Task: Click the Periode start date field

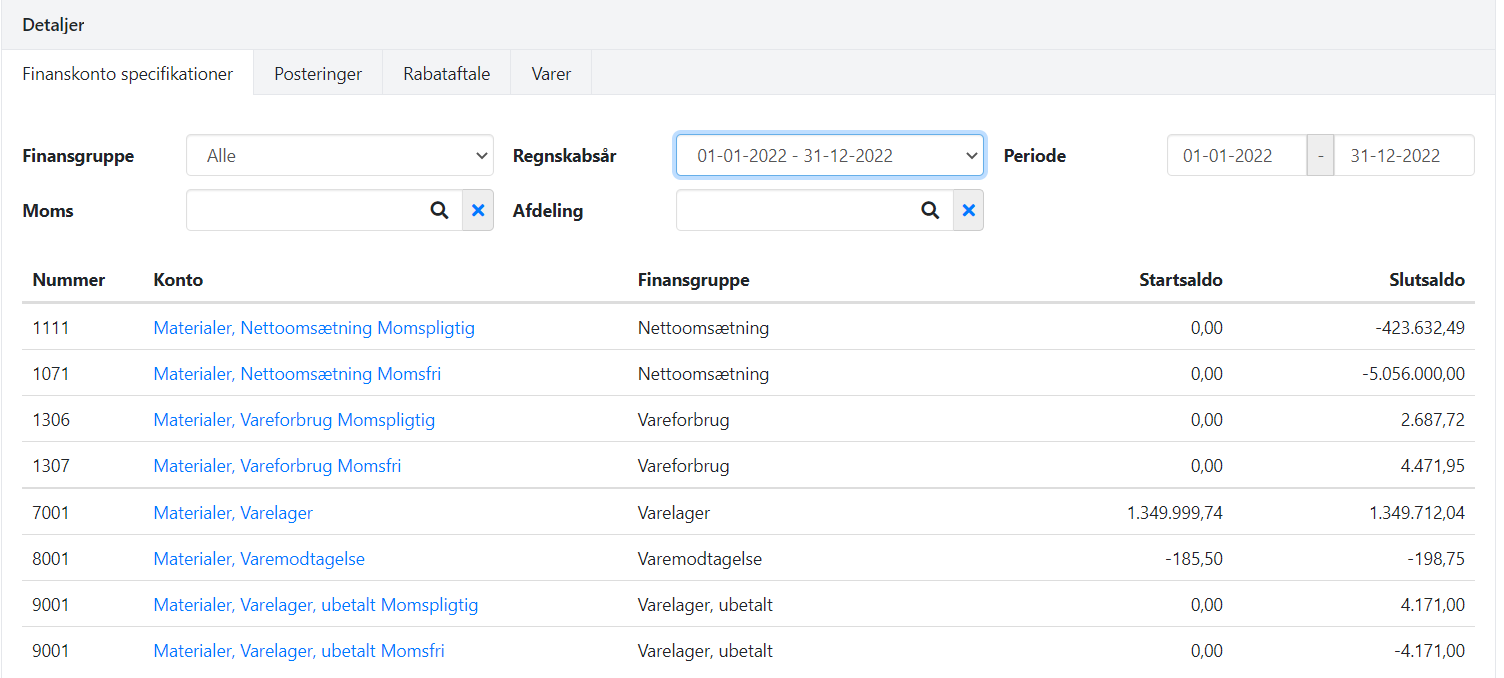Action: pos(1237,155)
